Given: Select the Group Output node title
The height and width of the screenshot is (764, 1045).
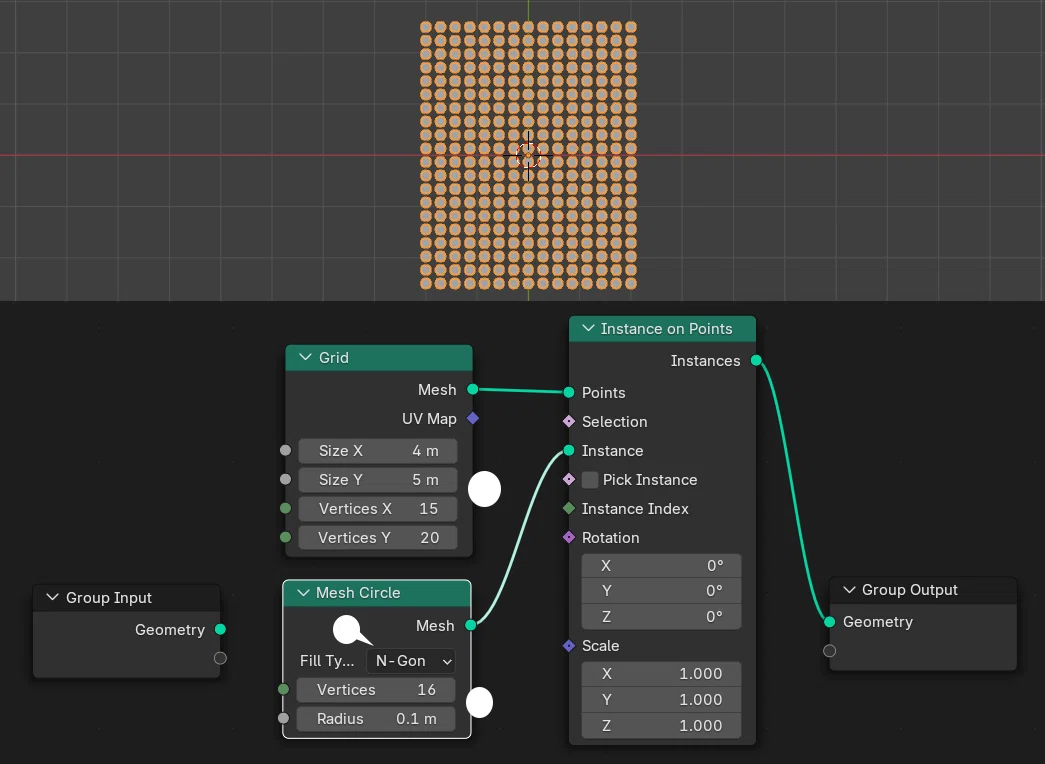Looking at the screenshot, I should click(x=910, y=590).
